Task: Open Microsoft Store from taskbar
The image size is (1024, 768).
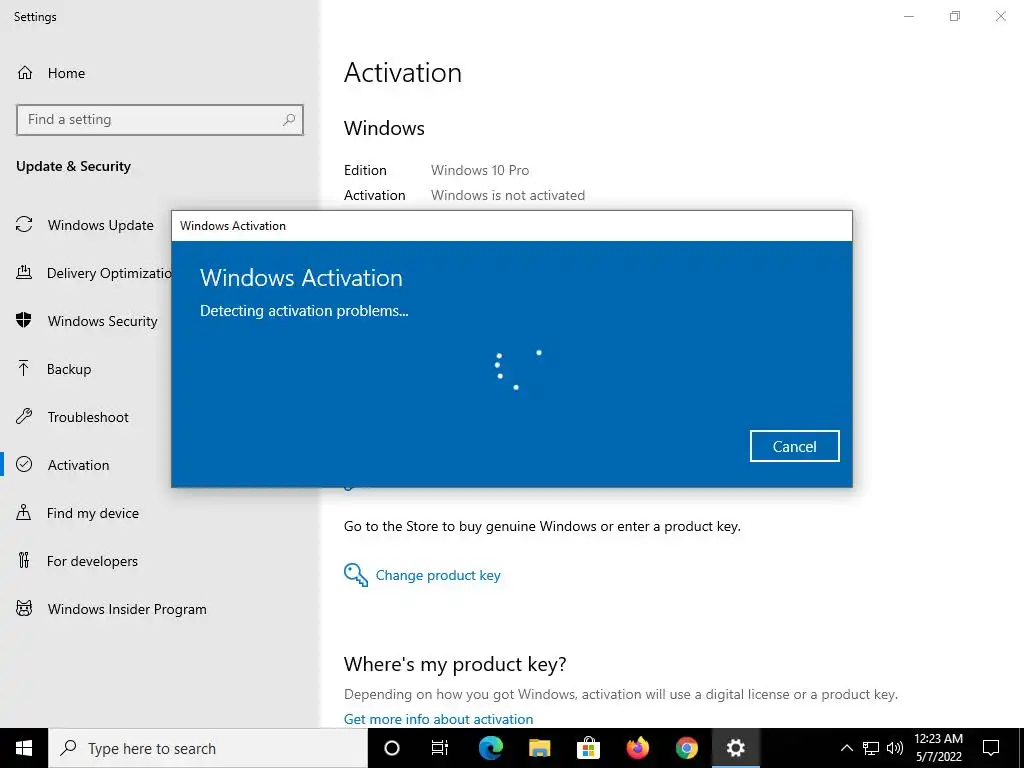Action: 588,748
